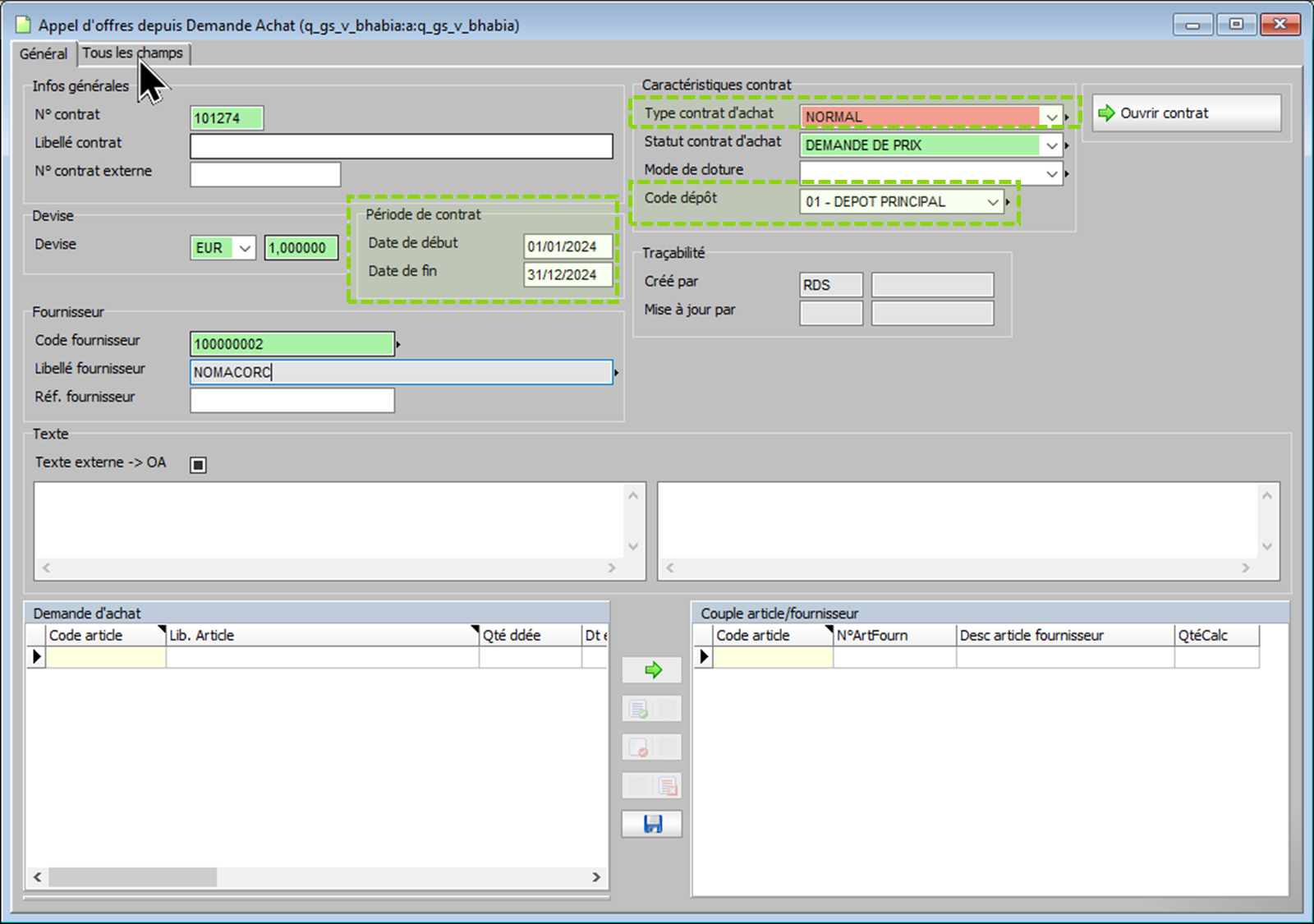Toggle the Texte externe -> OA checkbox

pos(198,465)
